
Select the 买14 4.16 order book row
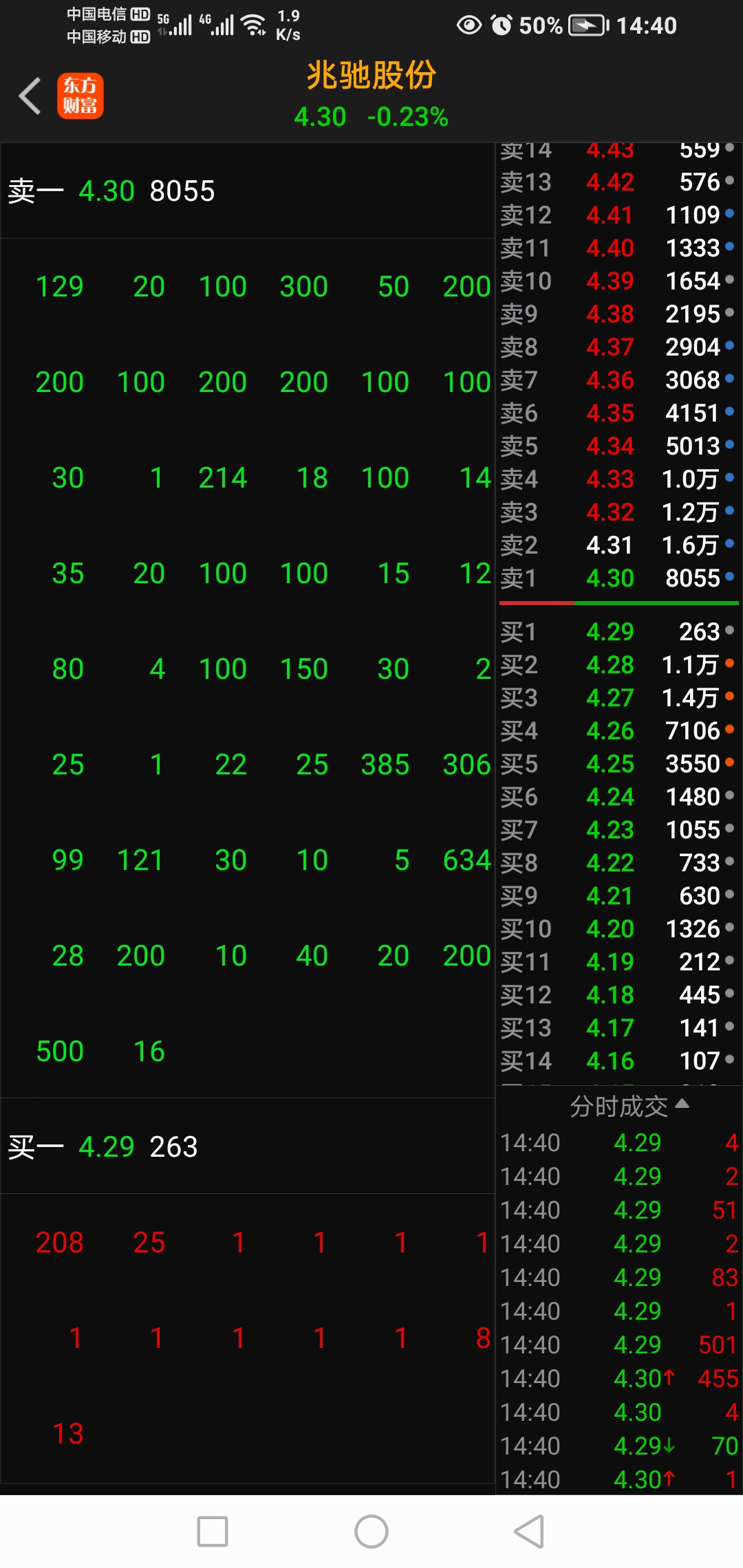(618, 1060)
